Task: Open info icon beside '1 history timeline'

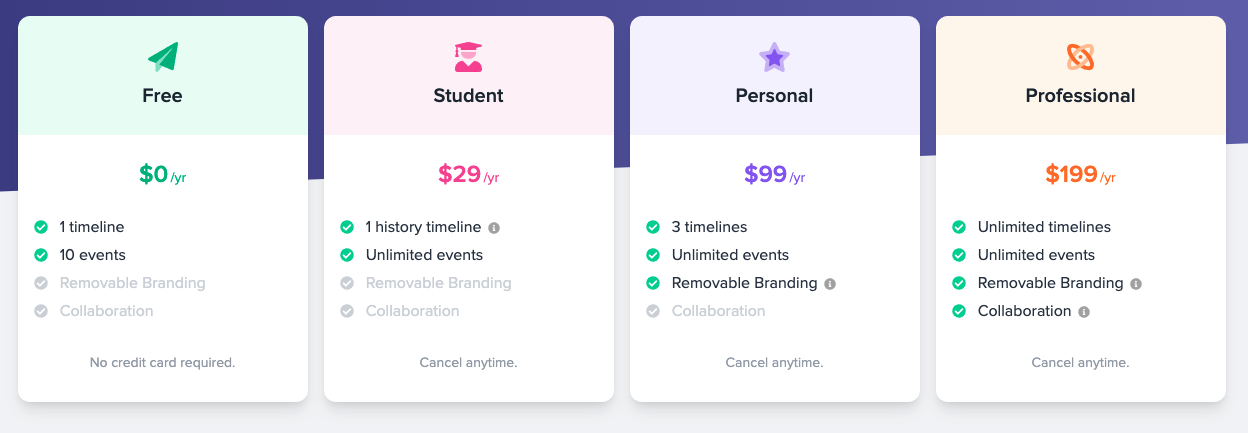Action: pyautogui.click(x=494, y=228)
